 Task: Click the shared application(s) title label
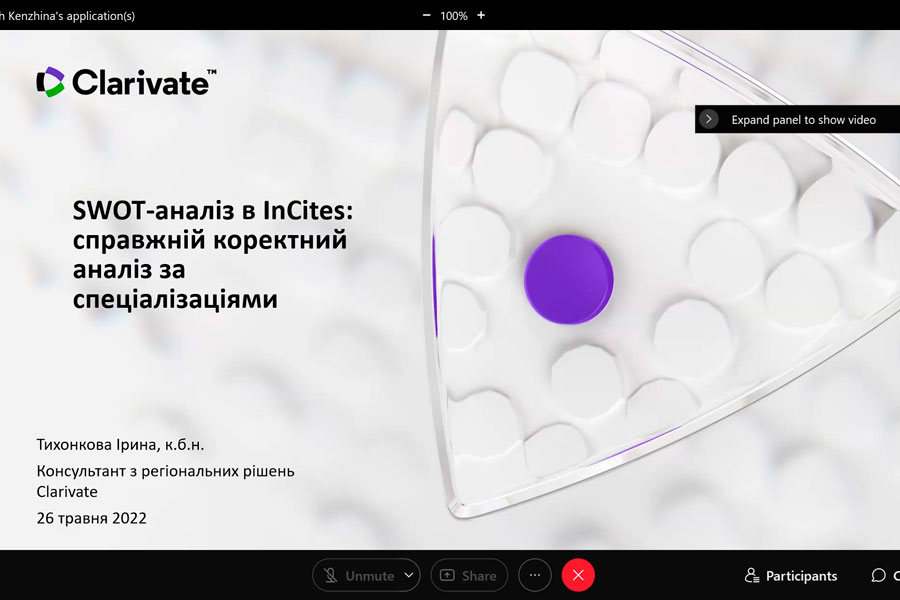click(x=68, y=16)
